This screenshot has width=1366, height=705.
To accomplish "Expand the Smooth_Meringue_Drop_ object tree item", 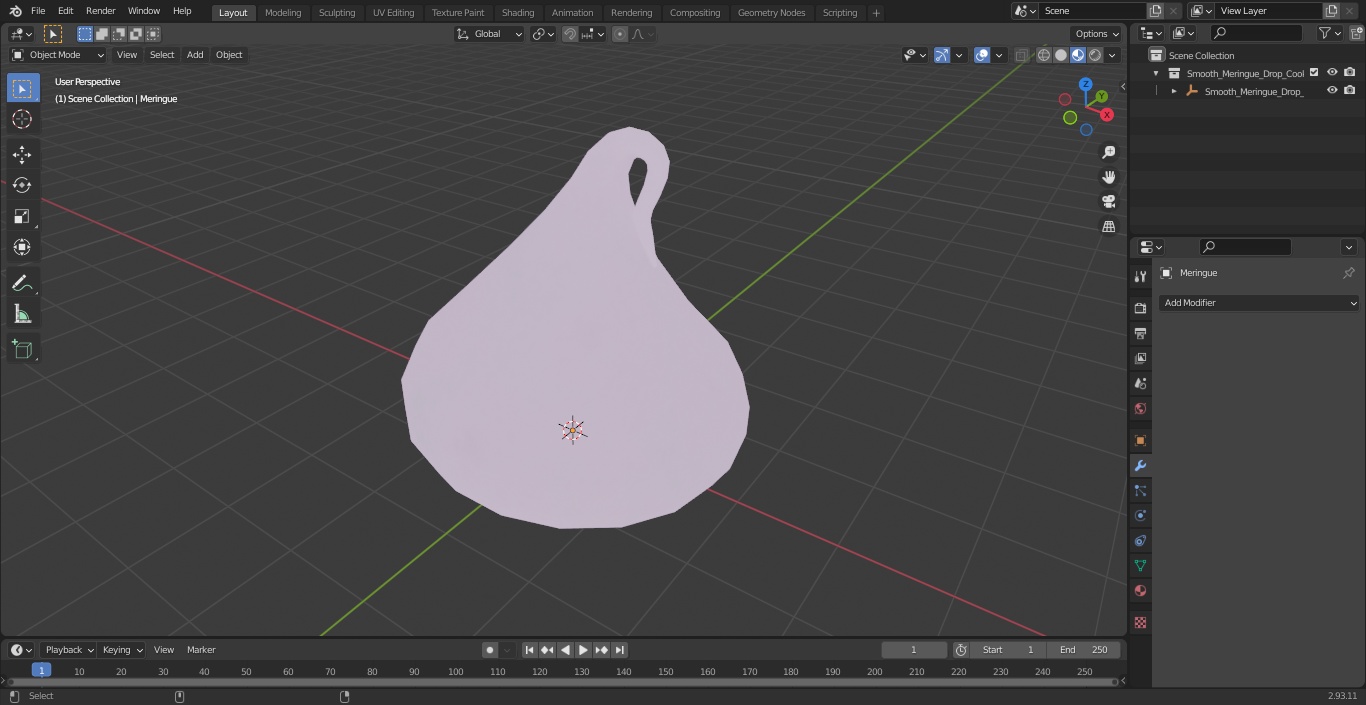I will [x=1174, y=91].
